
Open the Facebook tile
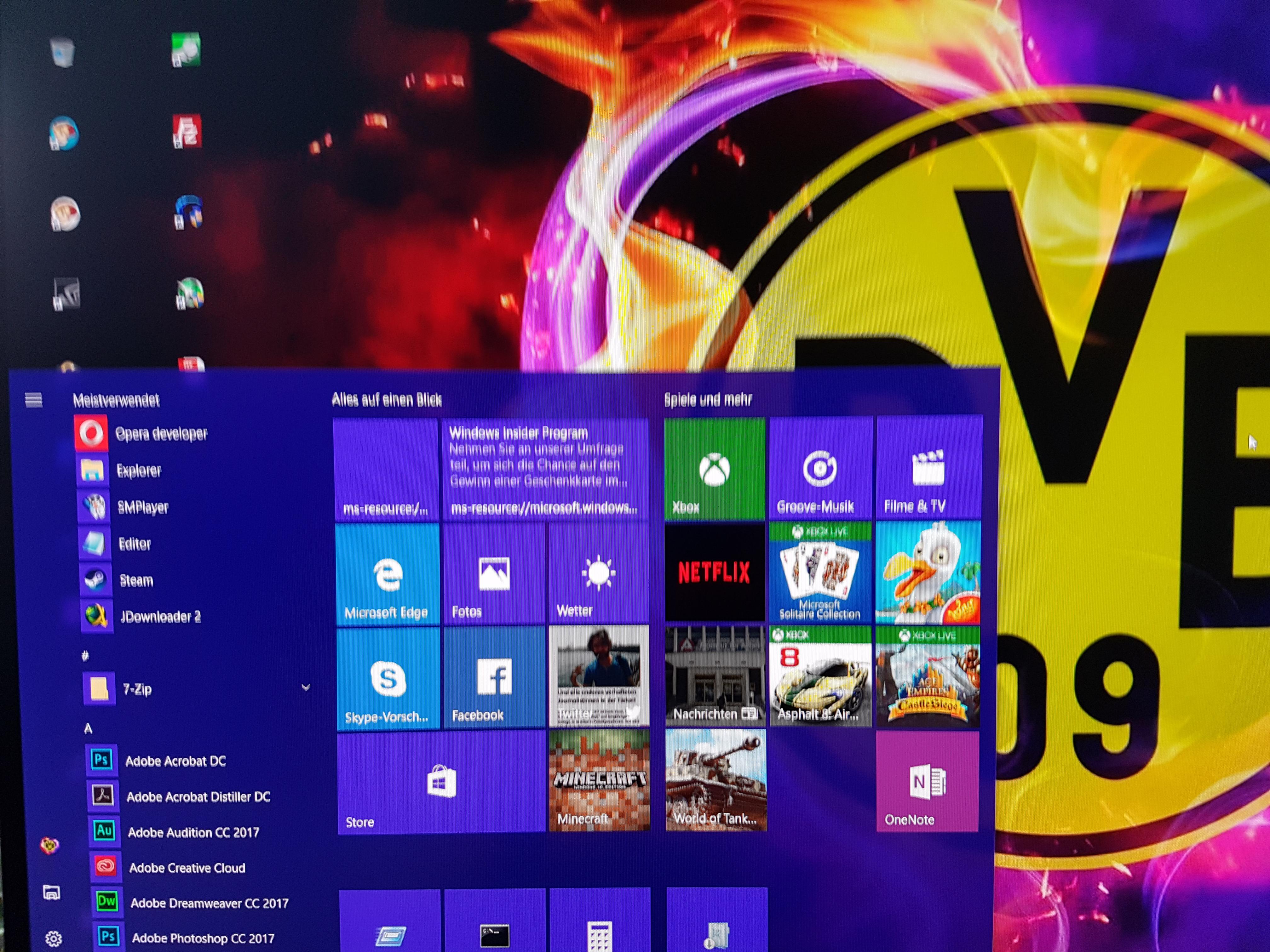coord(494,677)
